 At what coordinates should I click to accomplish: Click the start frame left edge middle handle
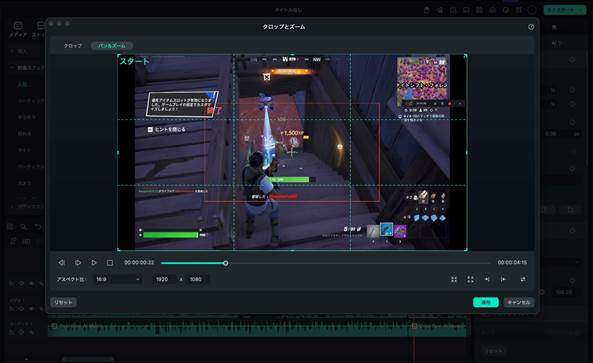(x=118, y=153)
